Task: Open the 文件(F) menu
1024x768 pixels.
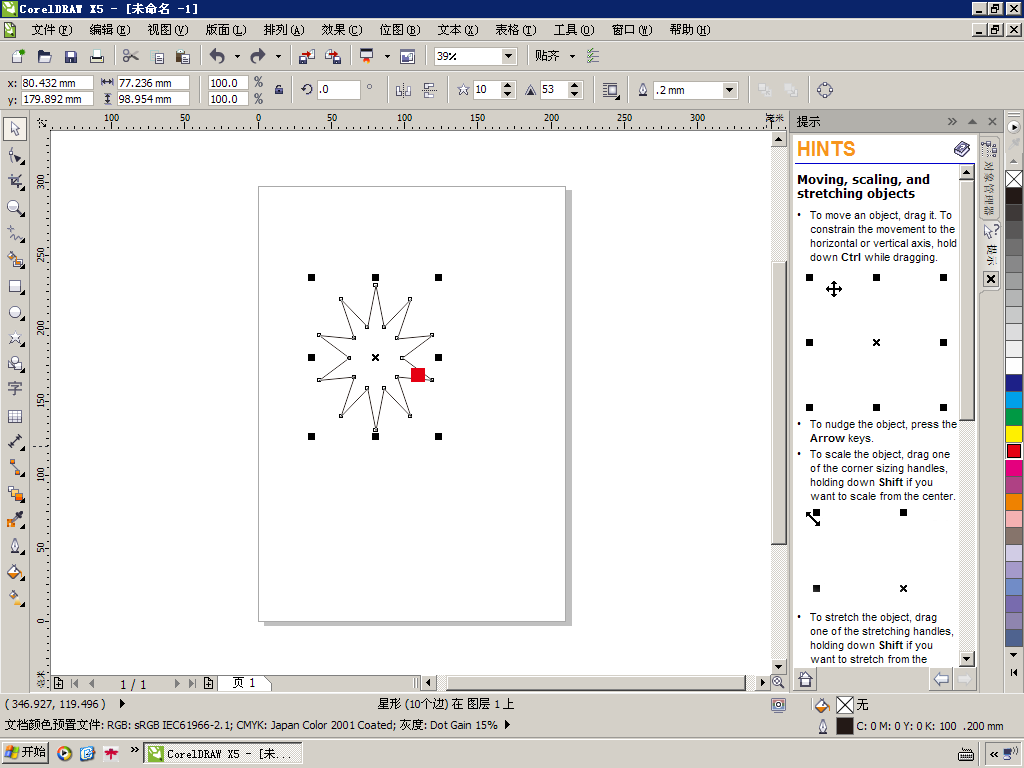Action: coord(51,30)
